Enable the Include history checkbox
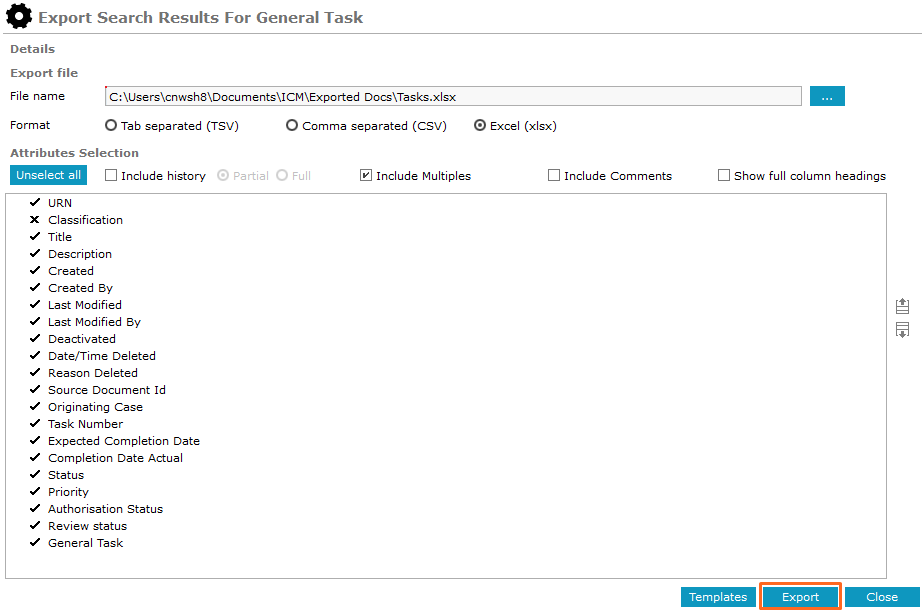The image size is (923, 610). [112, 176]
